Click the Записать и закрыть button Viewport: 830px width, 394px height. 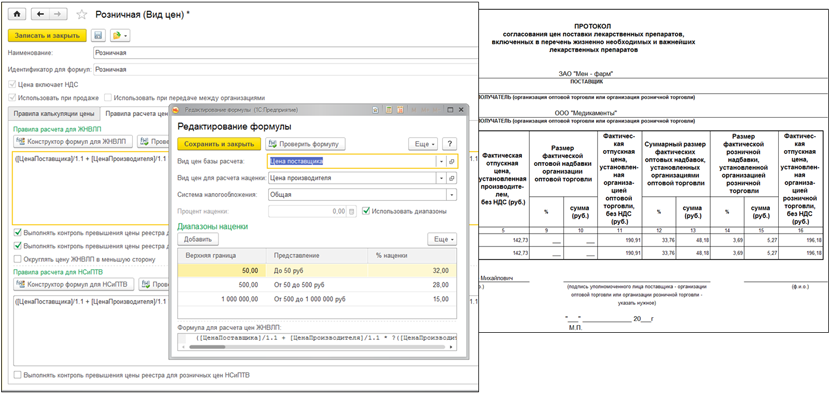[47, 35]
